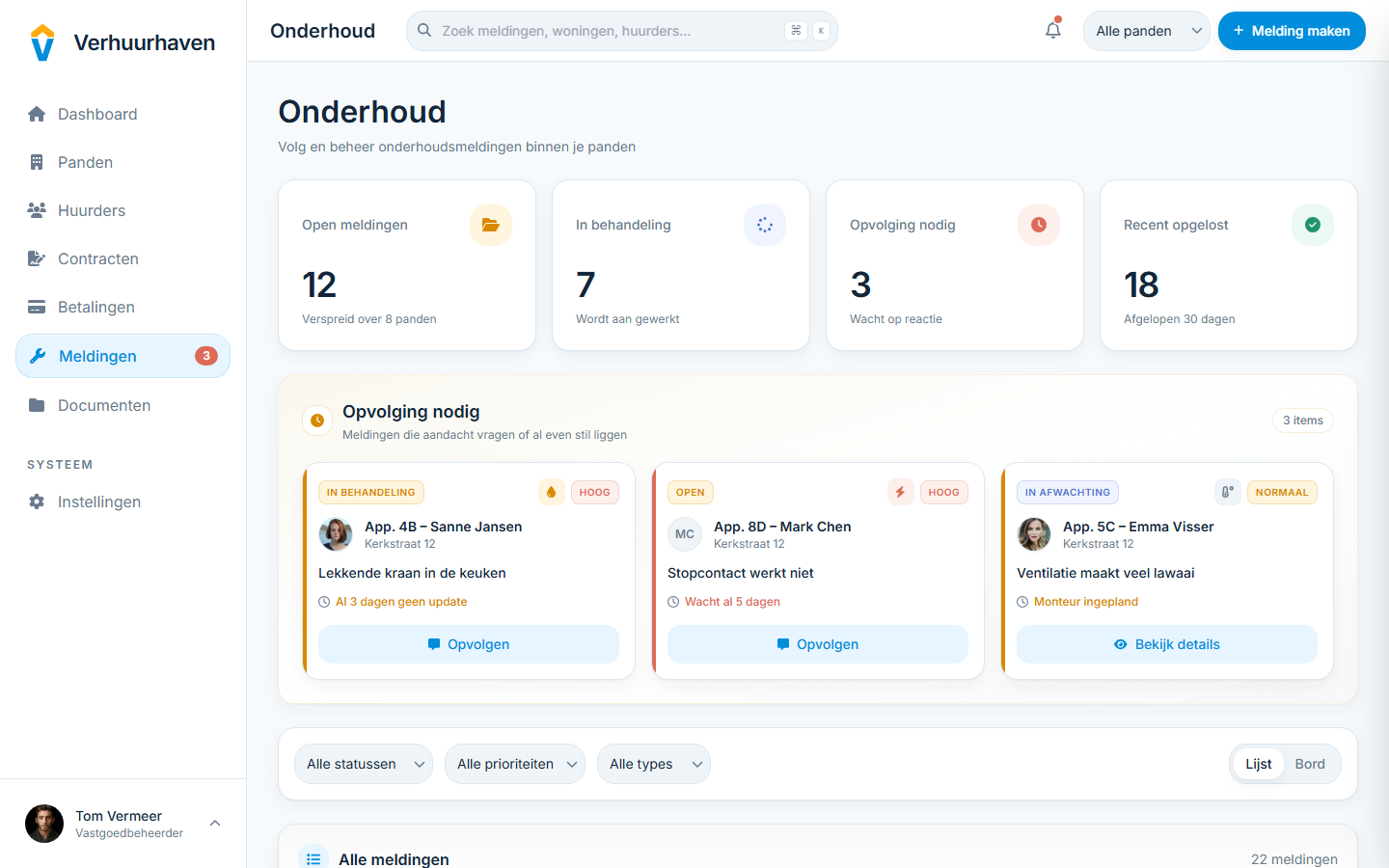Click the Verhuurhaven logo icon
The image size is (1389, 868).
42,42
